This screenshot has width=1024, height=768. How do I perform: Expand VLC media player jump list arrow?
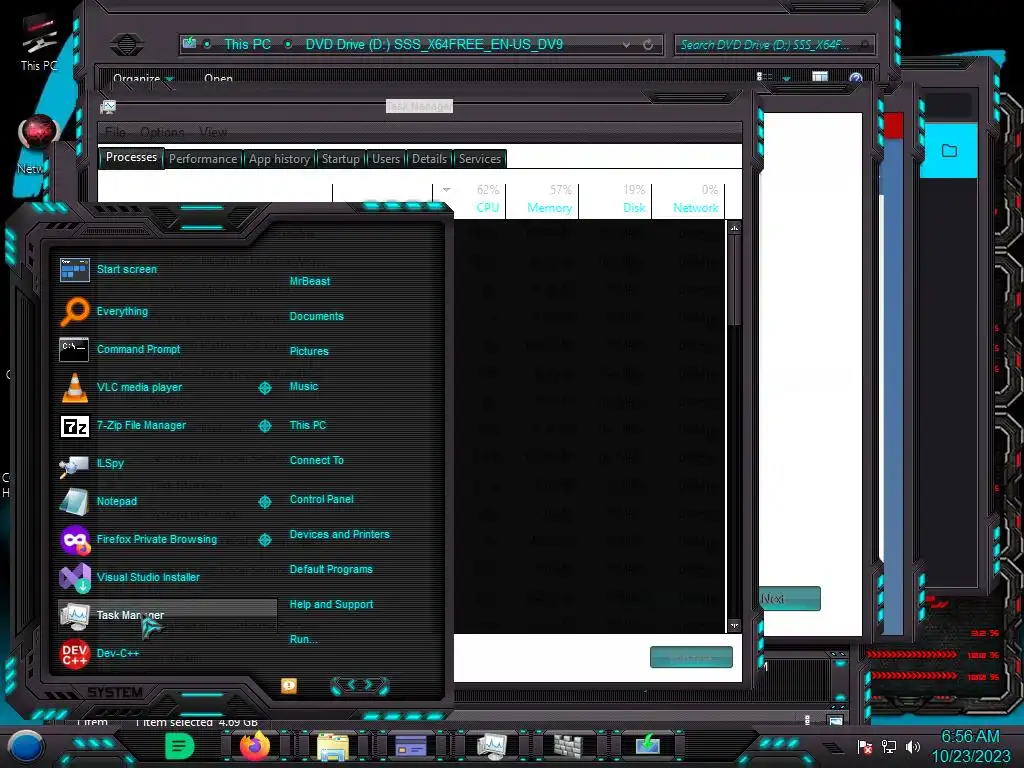coord(265,388)
